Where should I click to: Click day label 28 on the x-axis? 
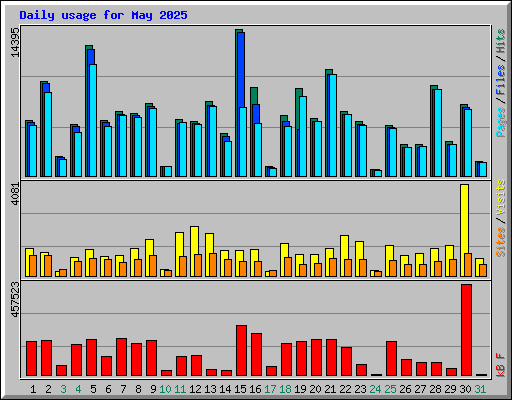tap(435, 389)
